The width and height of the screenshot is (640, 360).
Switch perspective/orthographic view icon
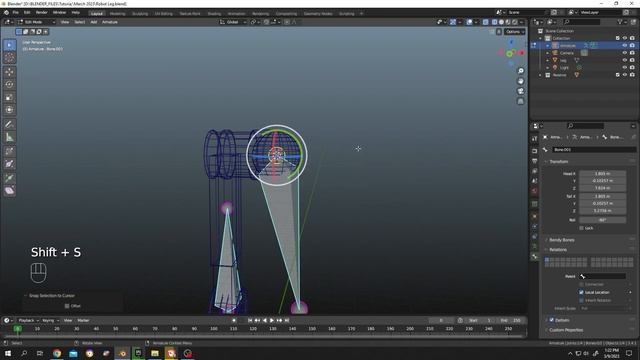[520, 101]
